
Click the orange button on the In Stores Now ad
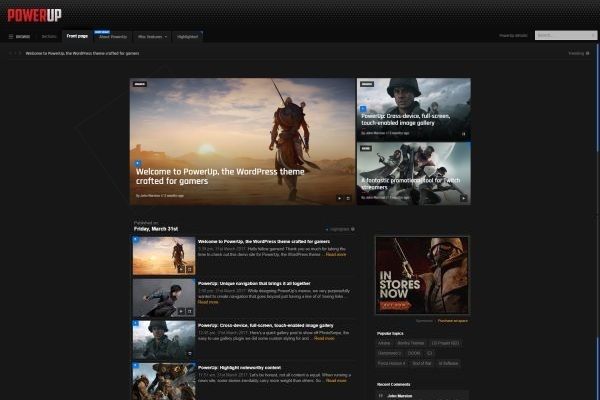(x=394, y=305)
